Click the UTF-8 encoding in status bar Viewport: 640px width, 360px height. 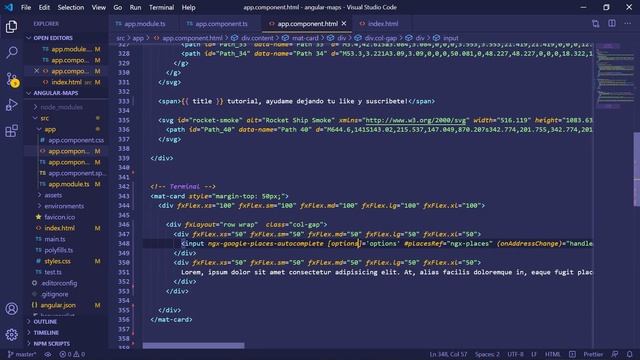coord(515,354)
